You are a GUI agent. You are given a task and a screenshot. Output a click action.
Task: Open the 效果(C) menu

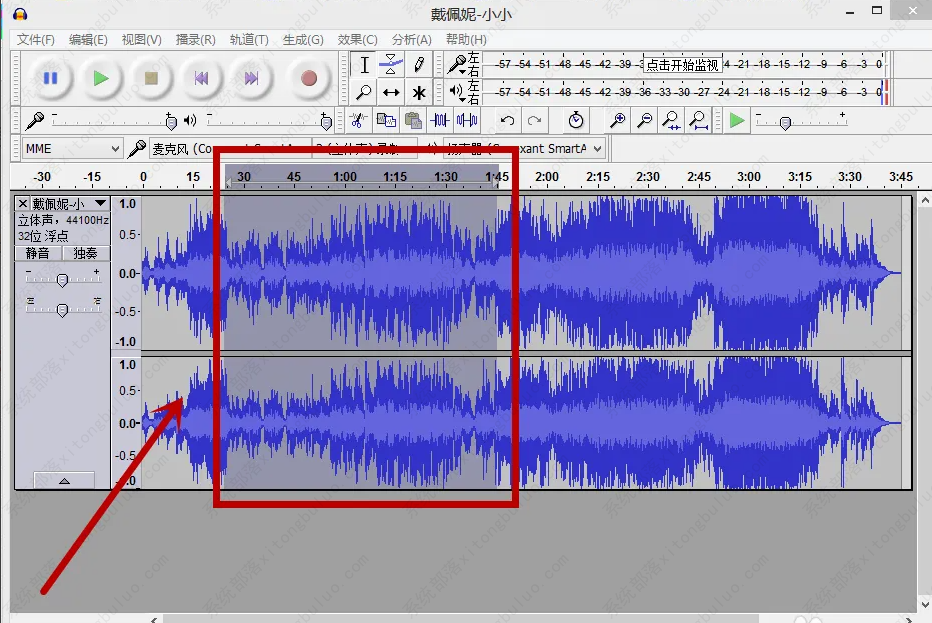pos(357,40)
